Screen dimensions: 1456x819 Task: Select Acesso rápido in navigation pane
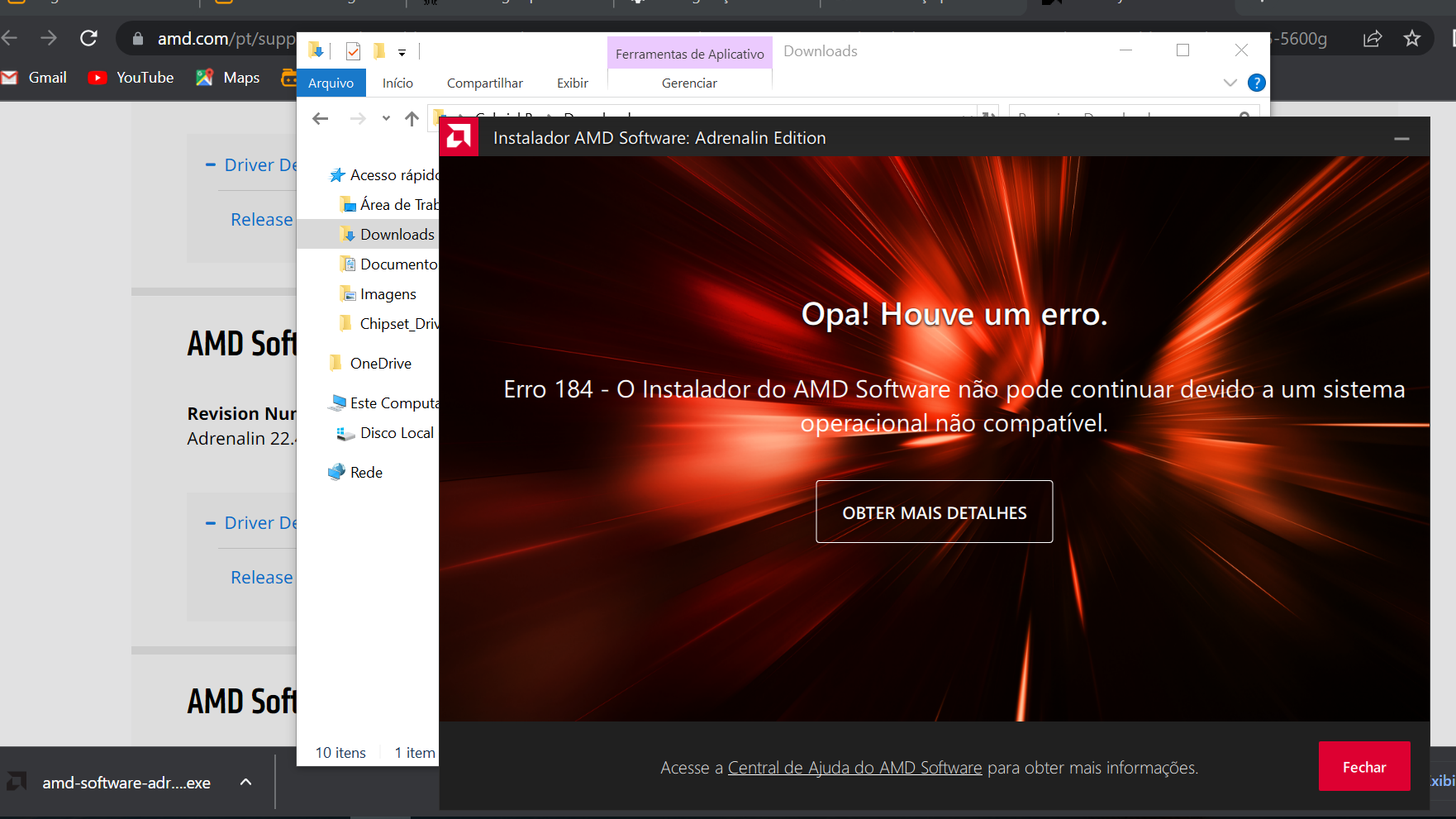[385, 175]
